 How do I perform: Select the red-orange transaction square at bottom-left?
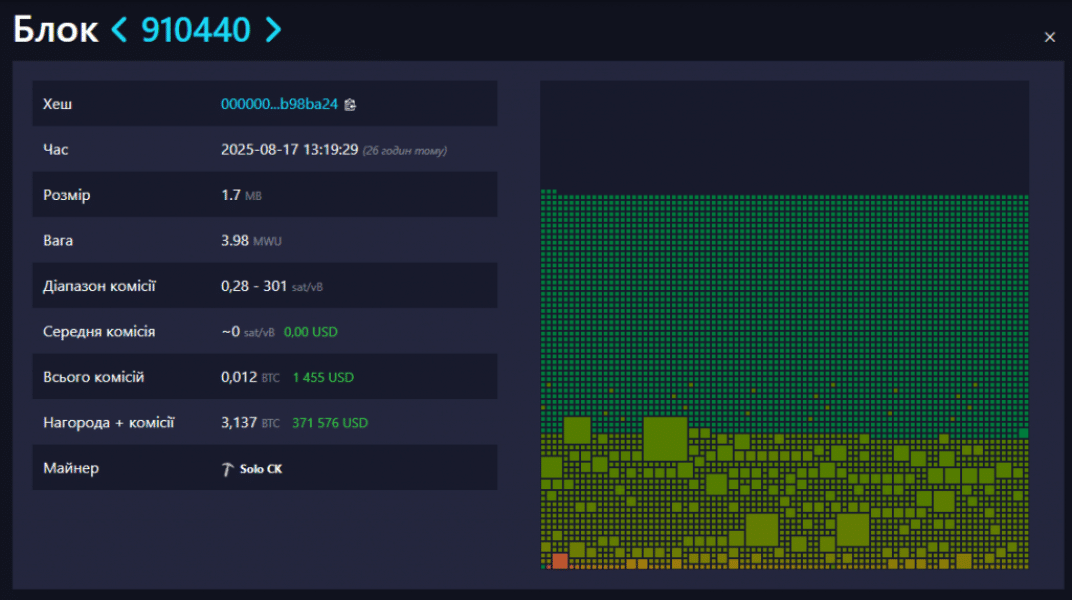[560, 560]
